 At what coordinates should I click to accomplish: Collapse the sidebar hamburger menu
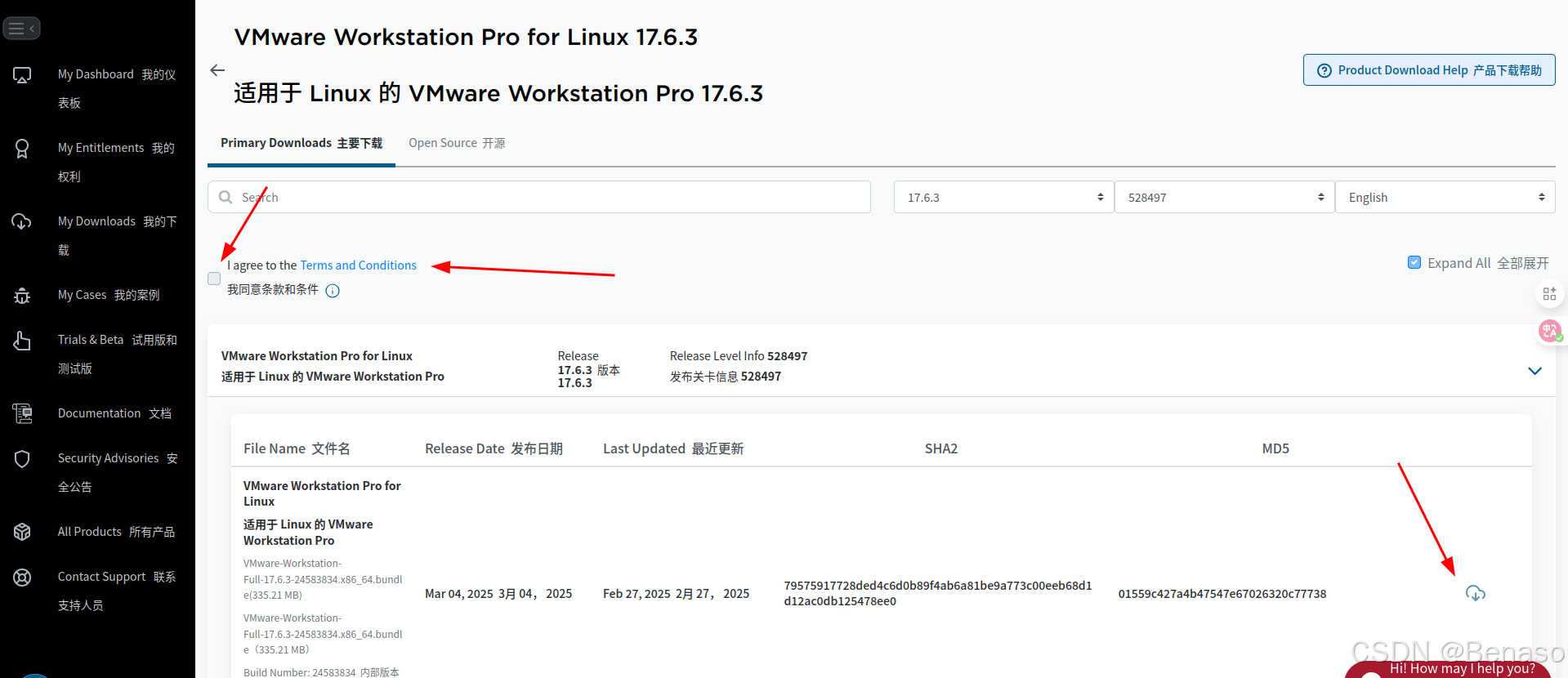21,29
